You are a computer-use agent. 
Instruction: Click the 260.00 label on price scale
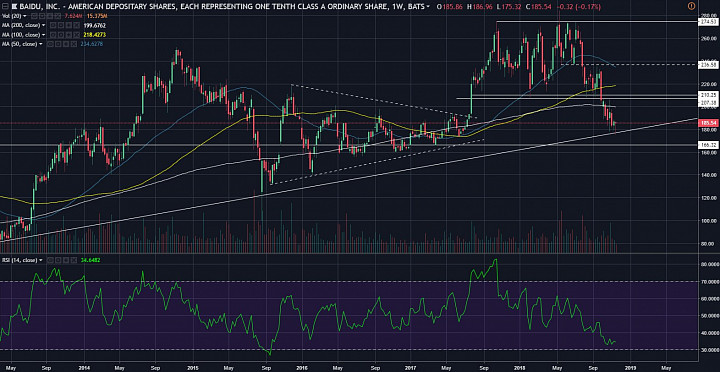click(709, 39)
